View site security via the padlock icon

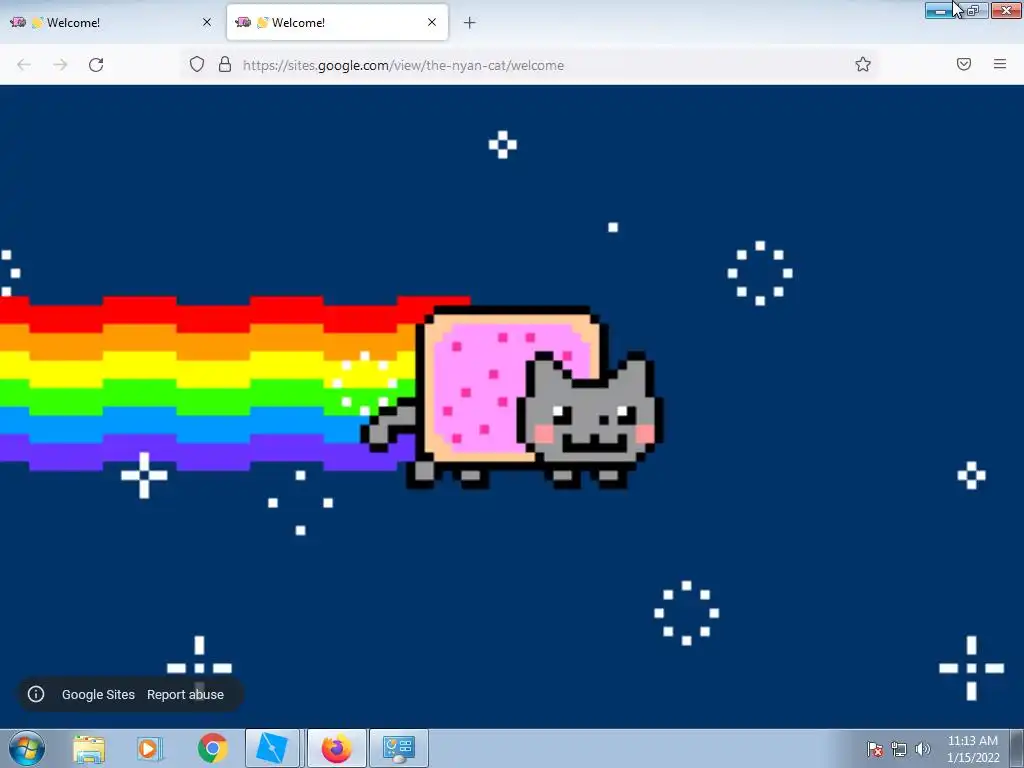[x=225, y=64]
